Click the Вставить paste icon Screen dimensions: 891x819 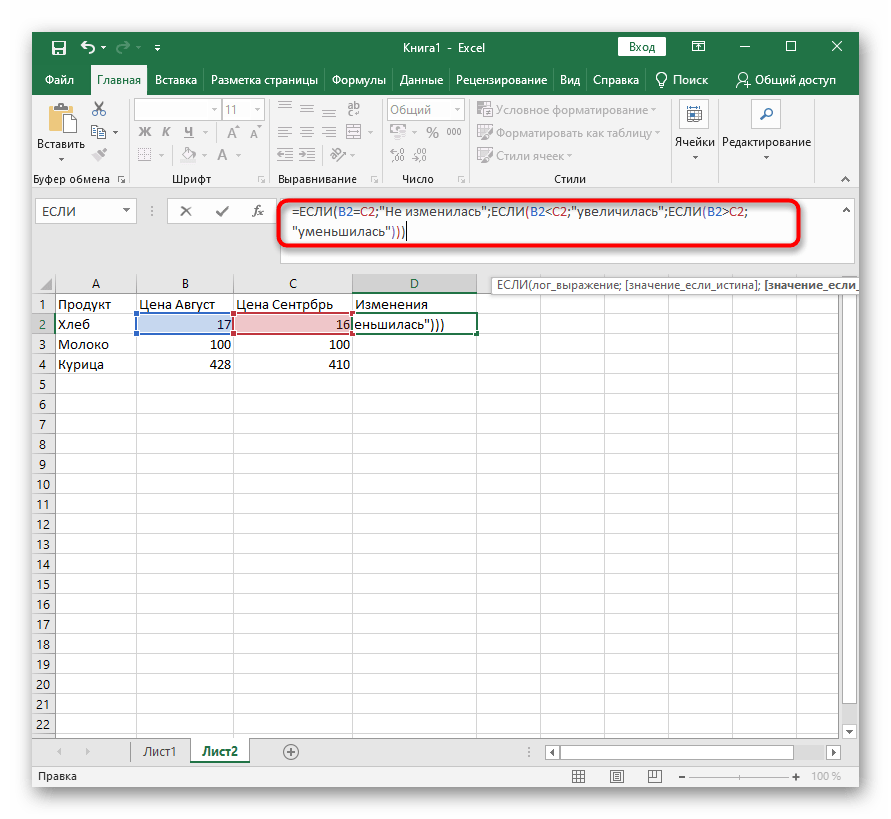pyautogui.click(x=61, y=119)
